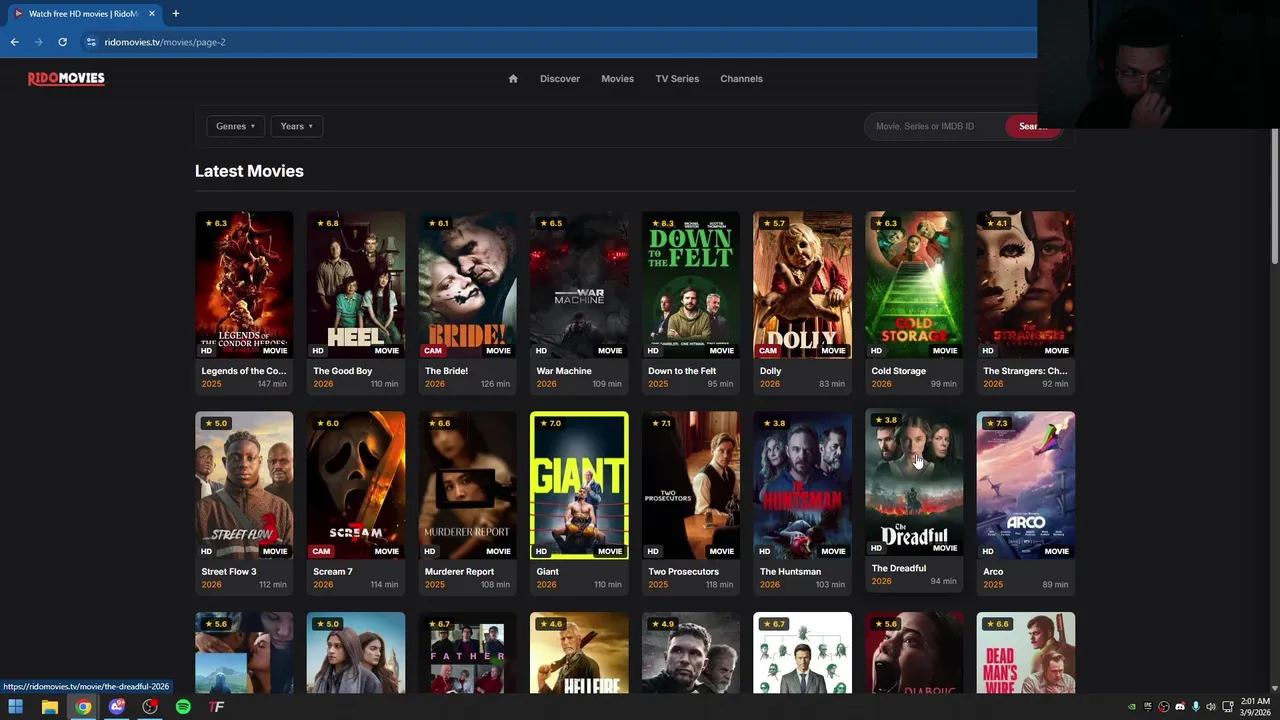Click the volume icon in system tray
The image size is (1280, 720).
pyautogui.click(x=1211, y=707)
